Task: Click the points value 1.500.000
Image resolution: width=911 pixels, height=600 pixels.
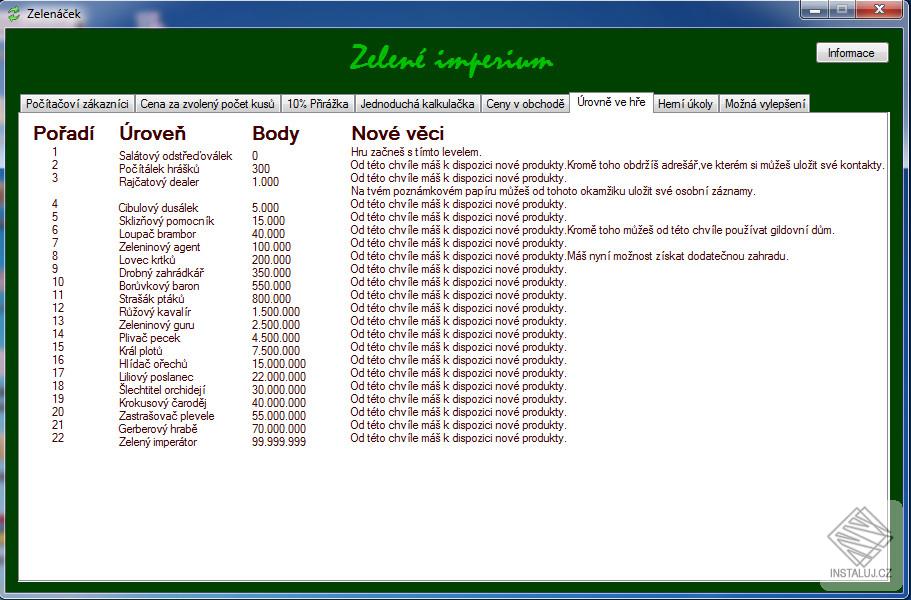Action: pos(276,312)
